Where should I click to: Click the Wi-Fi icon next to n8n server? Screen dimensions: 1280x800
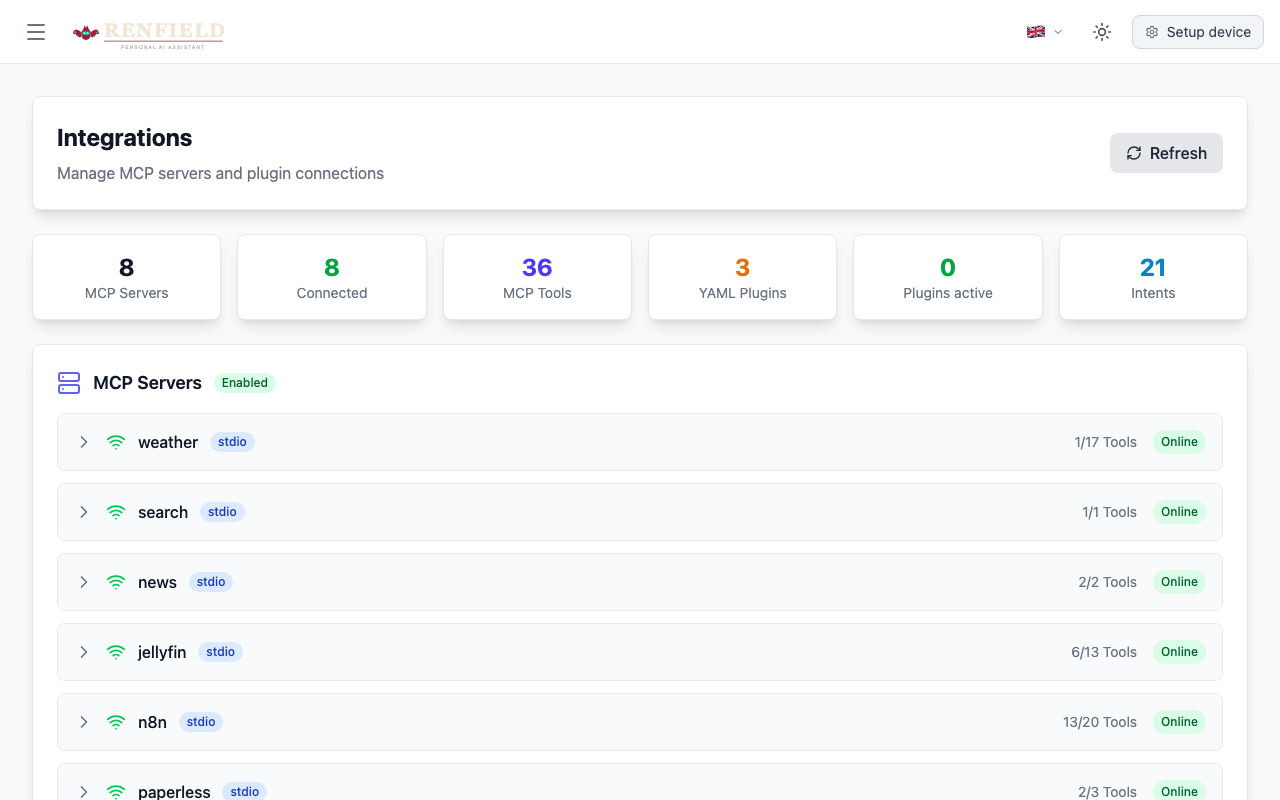tap(115, 722)
